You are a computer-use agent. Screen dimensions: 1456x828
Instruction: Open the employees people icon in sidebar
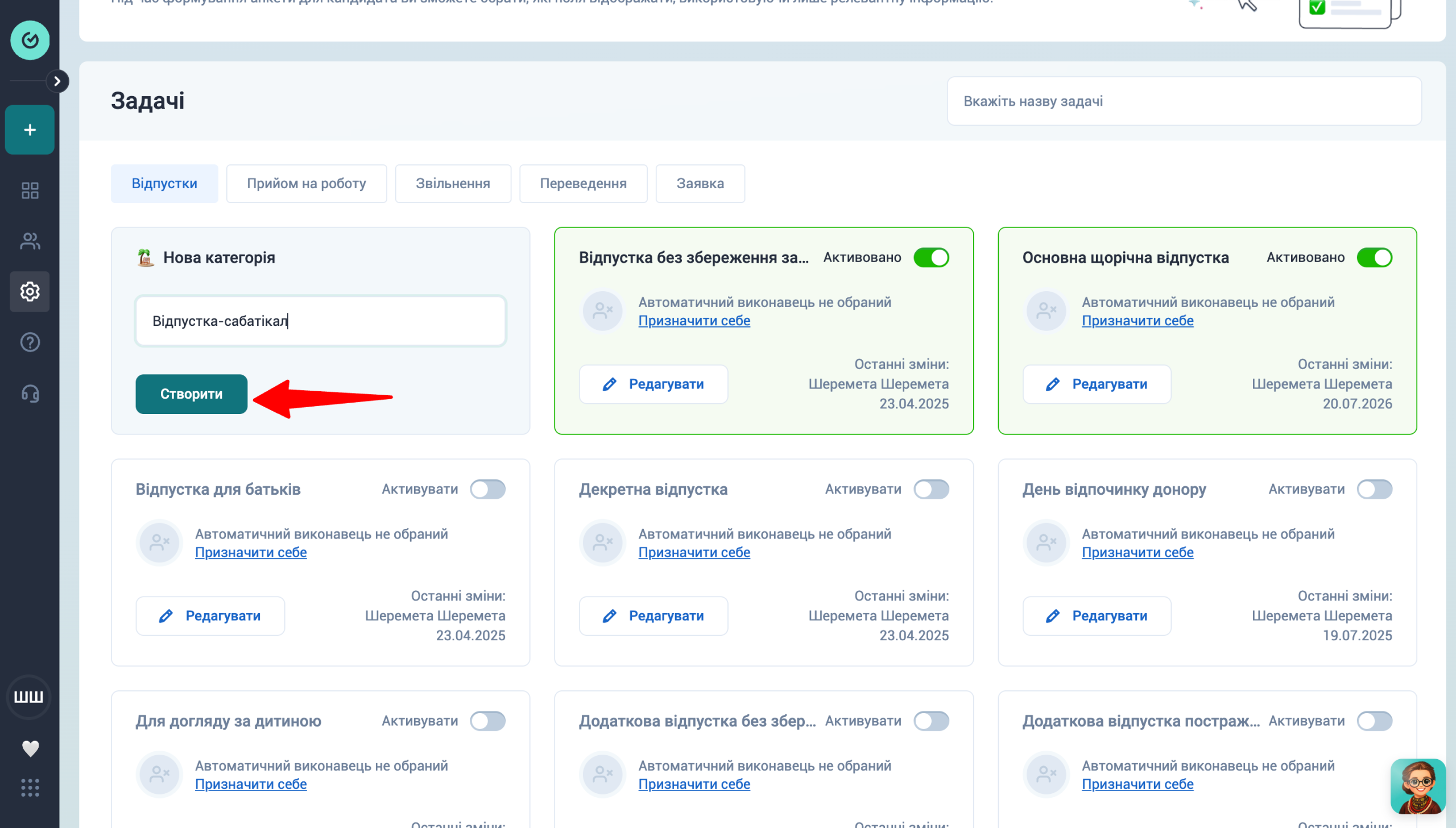[x=30, y=241]
